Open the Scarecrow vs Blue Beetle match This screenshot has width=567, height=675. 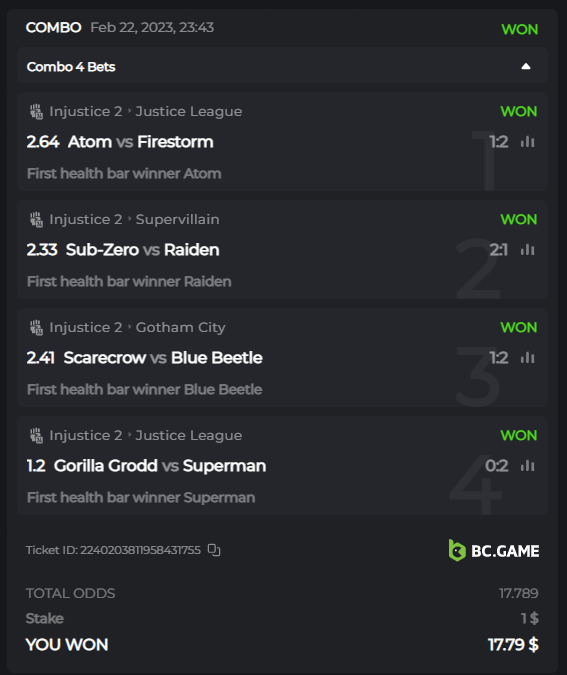click(x=163, y=358)
